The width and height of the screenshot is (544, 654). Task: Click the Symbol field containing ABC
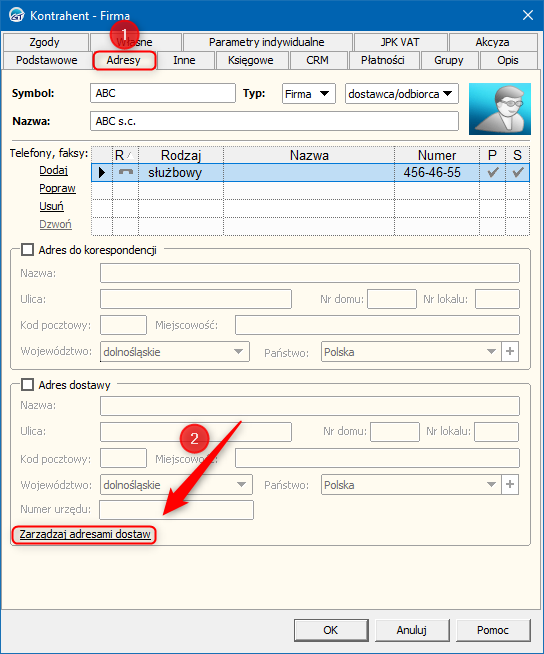click(163, 93)
